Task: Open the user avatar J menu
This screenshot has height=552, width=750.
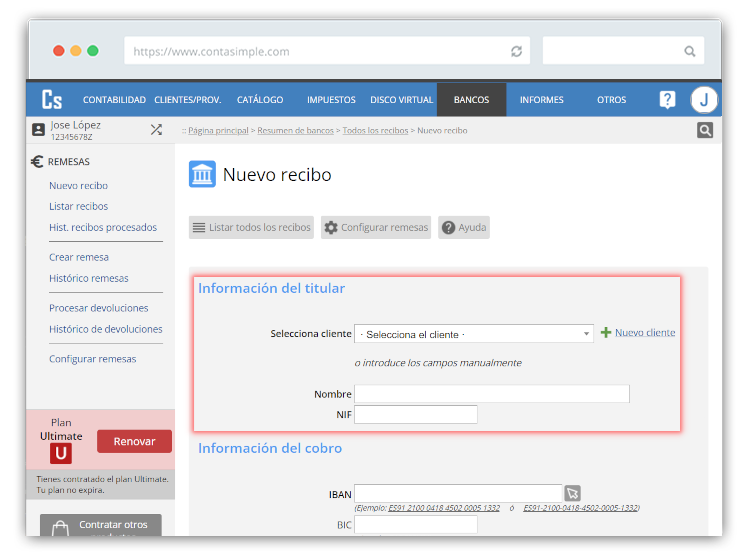Action: tap(704, 100)
